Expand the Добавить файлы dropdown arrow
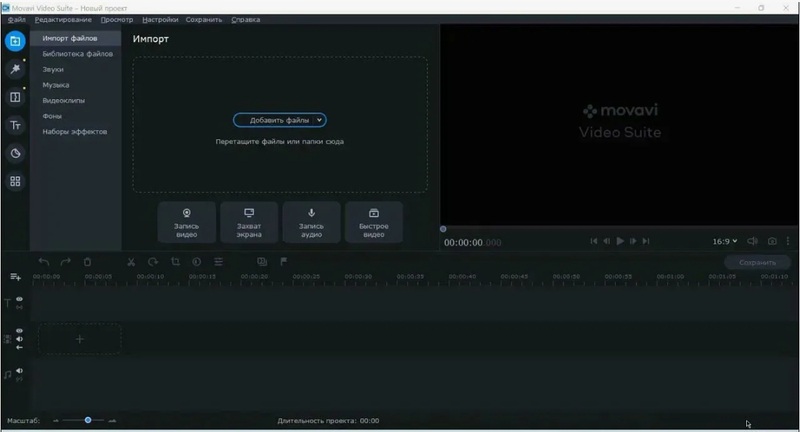 click(318, 120)
